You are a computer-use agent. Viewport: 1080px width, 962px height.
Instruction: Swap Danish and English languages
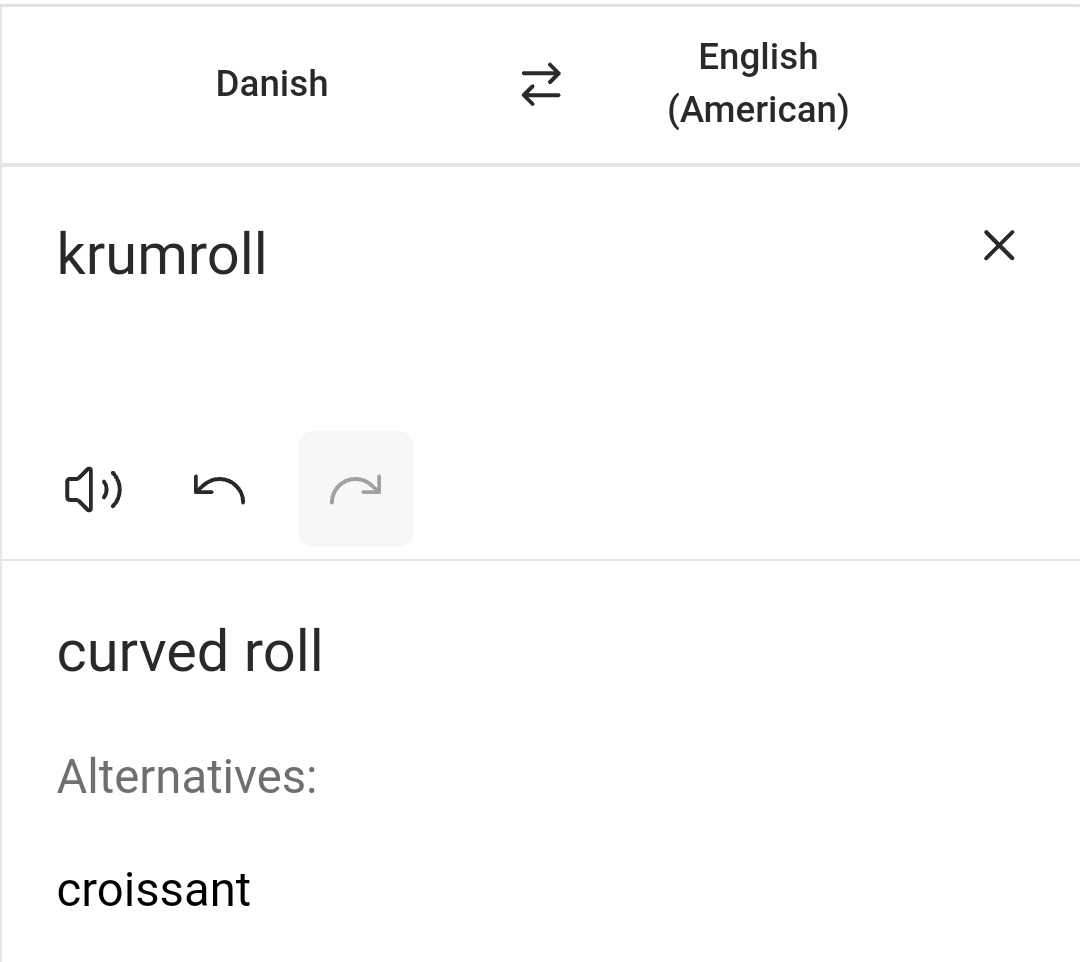pyautogui.click(x=541, y=84)
